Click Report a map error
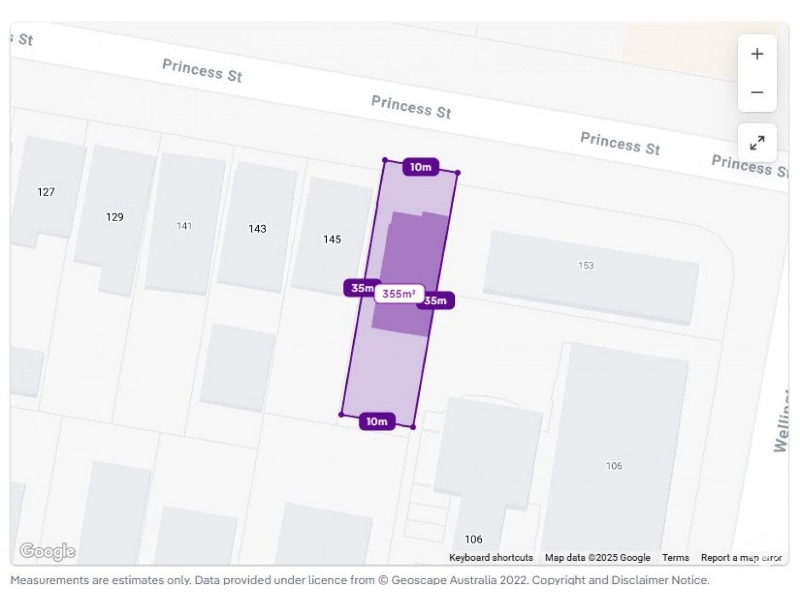This screenshot has width=800, height=600. 741,558
